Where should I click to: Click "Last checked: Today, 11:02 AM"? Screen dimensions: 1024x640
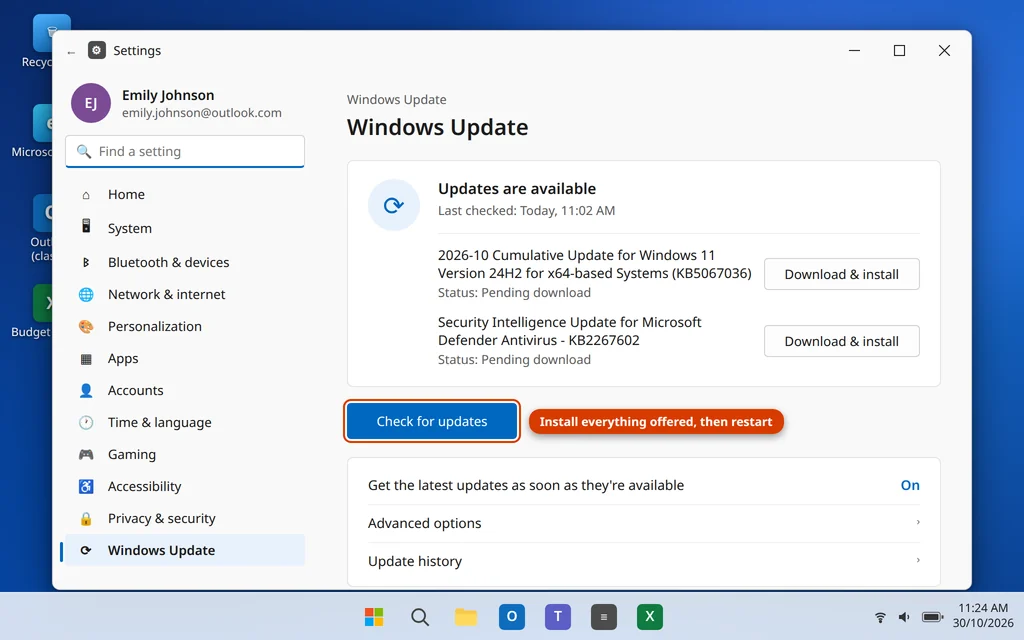pyautogui.click(x=526, y=210)
